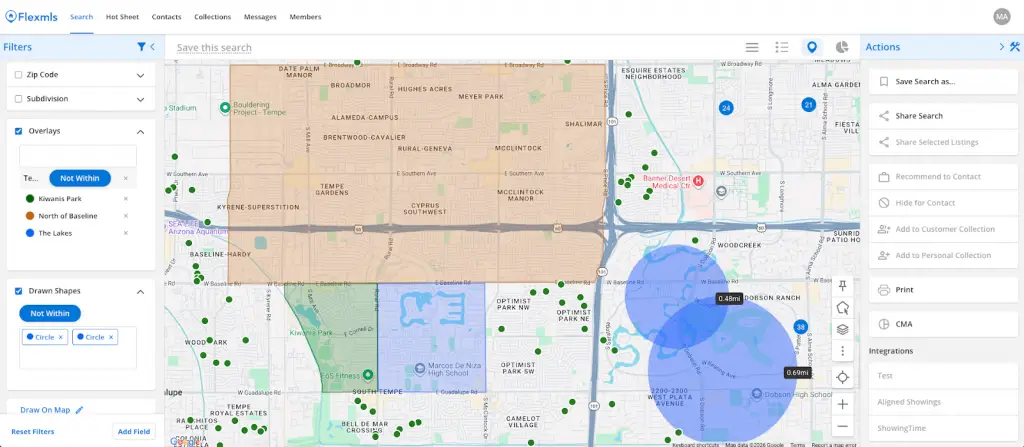
Task: Zoom in on the map
Action: (842, 405)
